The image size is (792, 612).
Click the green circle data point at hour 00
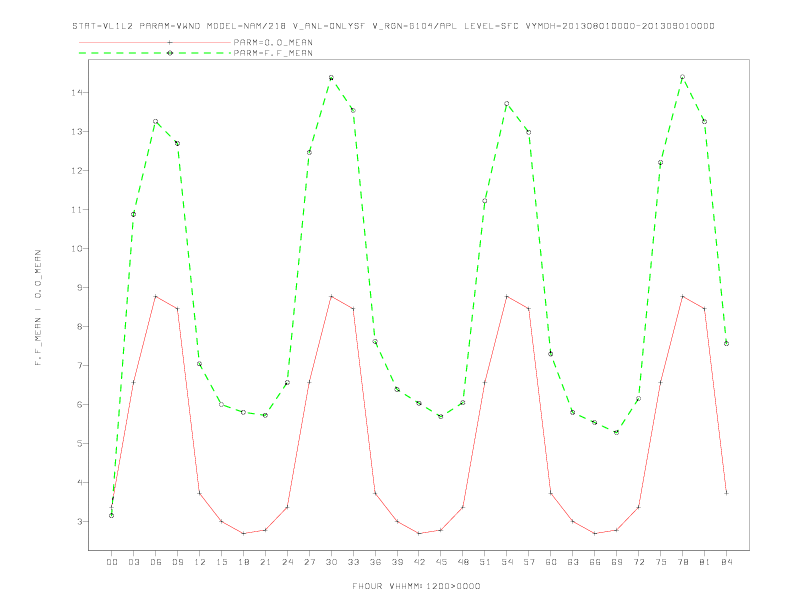(112, 516)
